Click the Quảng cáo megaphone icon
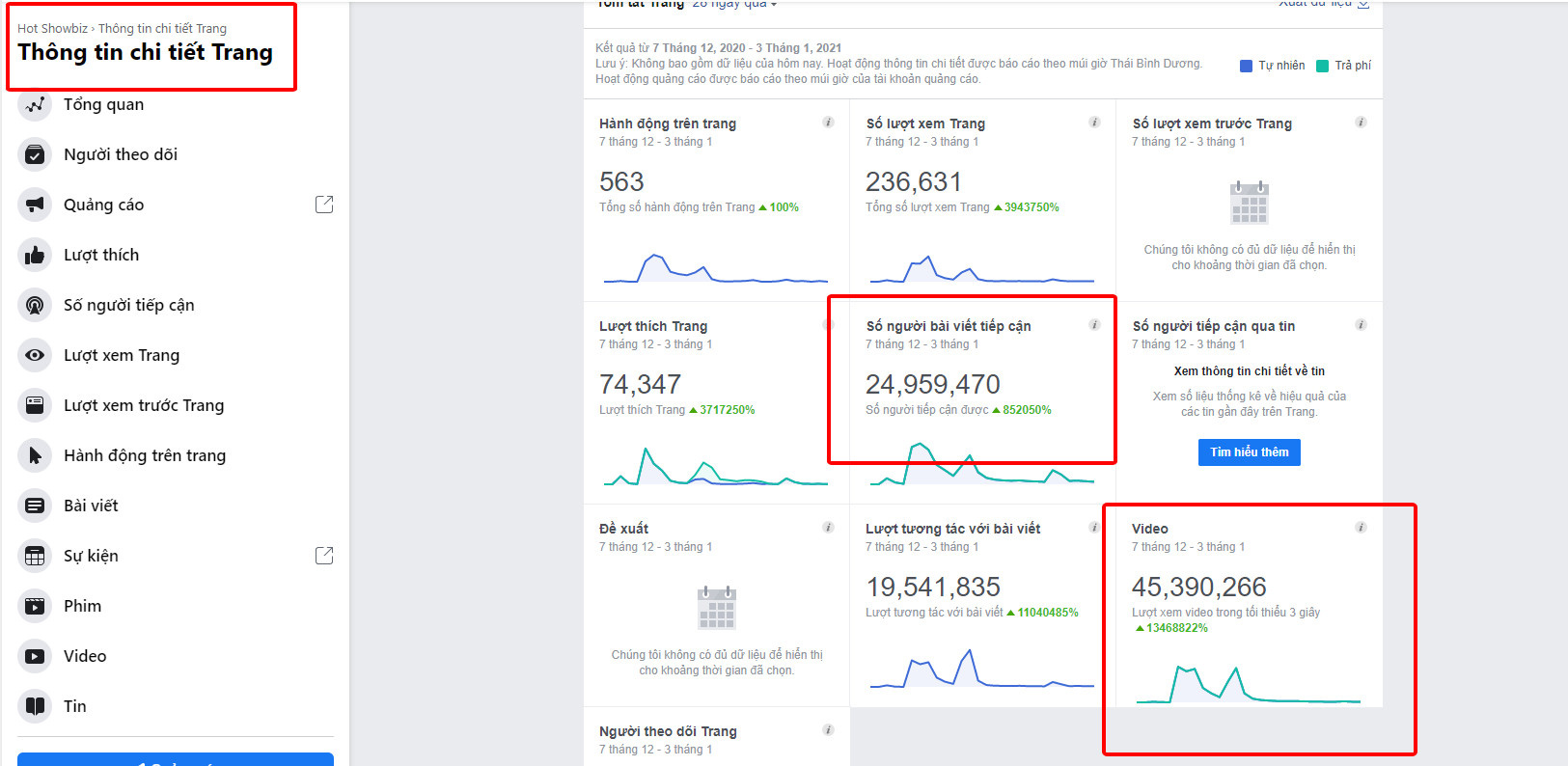 point(35,205)
